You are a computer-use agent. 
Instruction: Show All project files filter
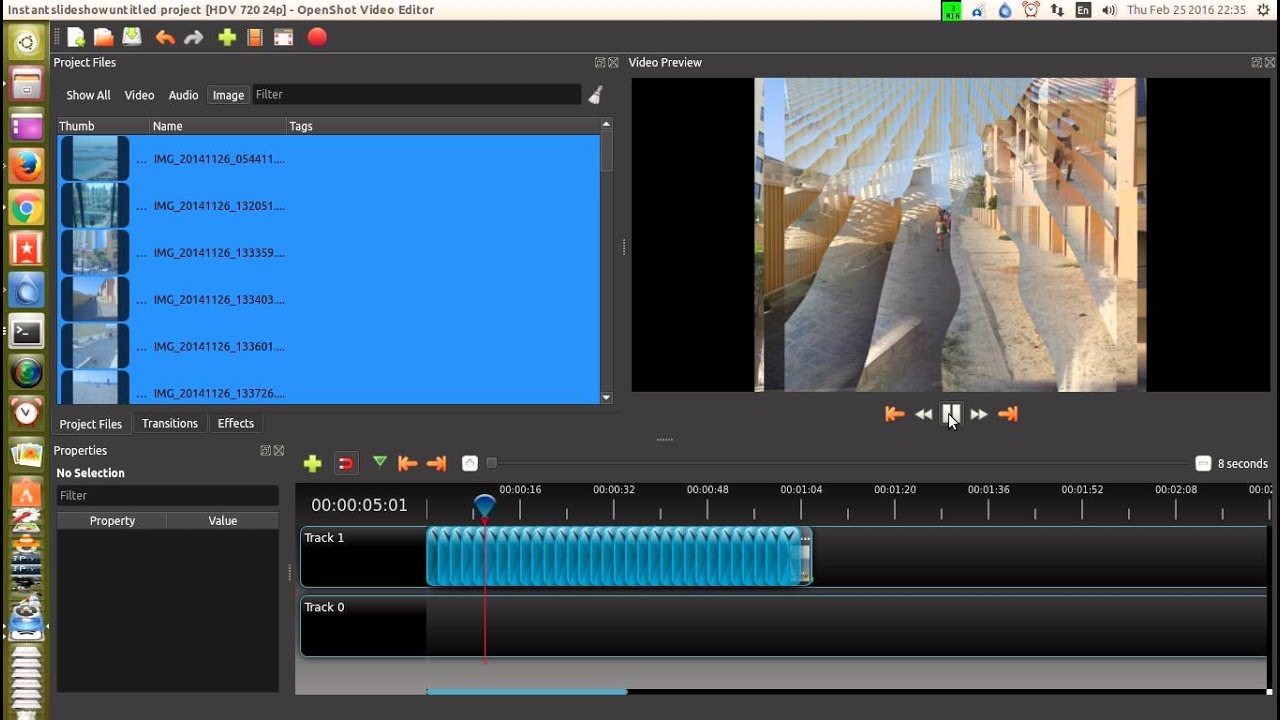click(x=88, y=95)
